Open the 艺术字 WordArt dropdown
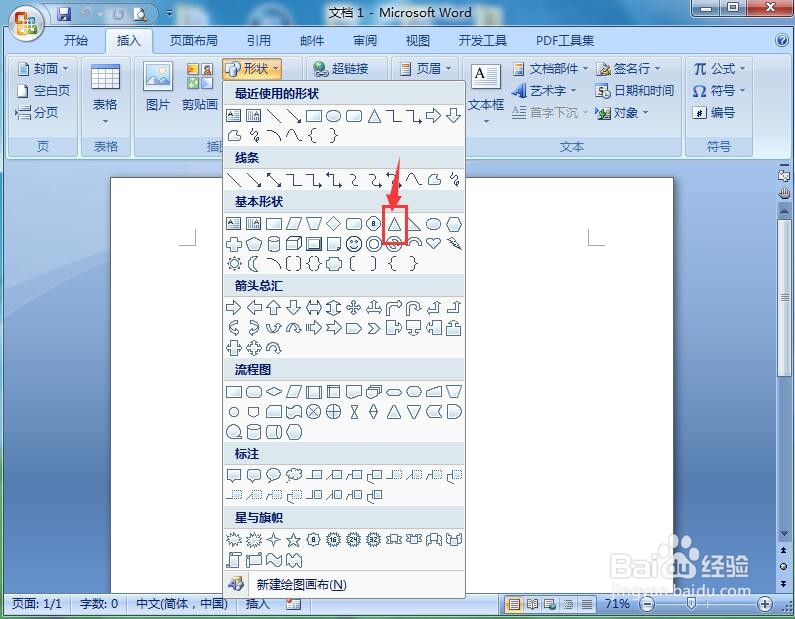The height and width of the screenshot is (619, 795). (545, 91)
